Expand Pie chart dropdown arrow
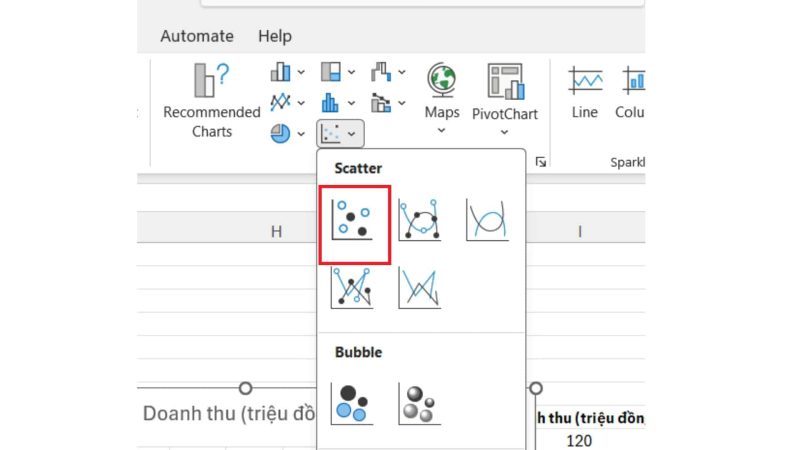 (x=301, y=134)
